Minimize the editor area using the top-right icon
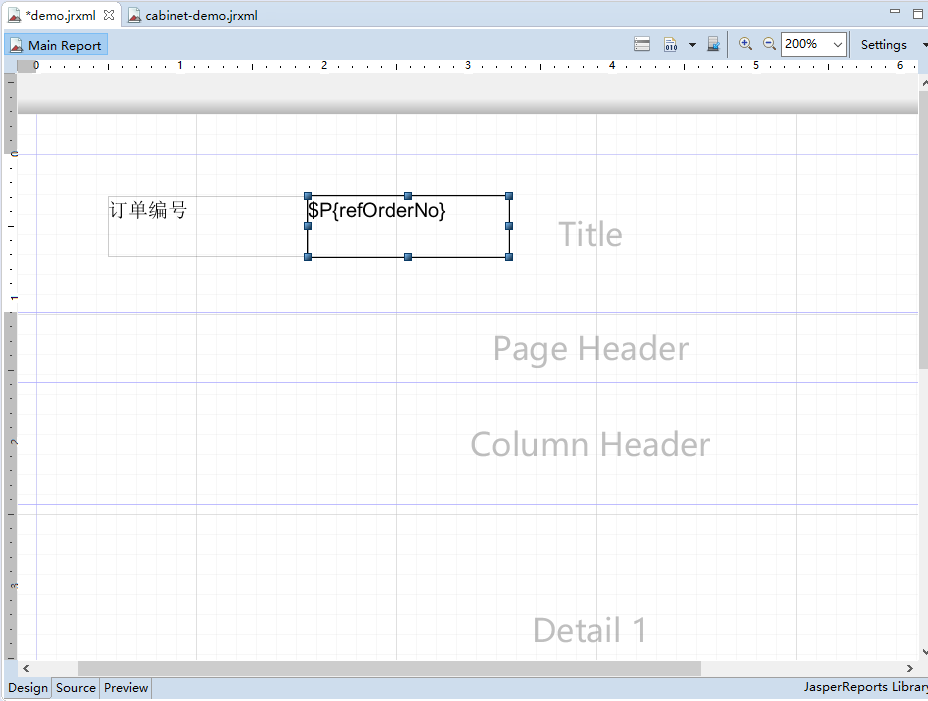Viewport: 928px width, 701px height. coord(895,11)
